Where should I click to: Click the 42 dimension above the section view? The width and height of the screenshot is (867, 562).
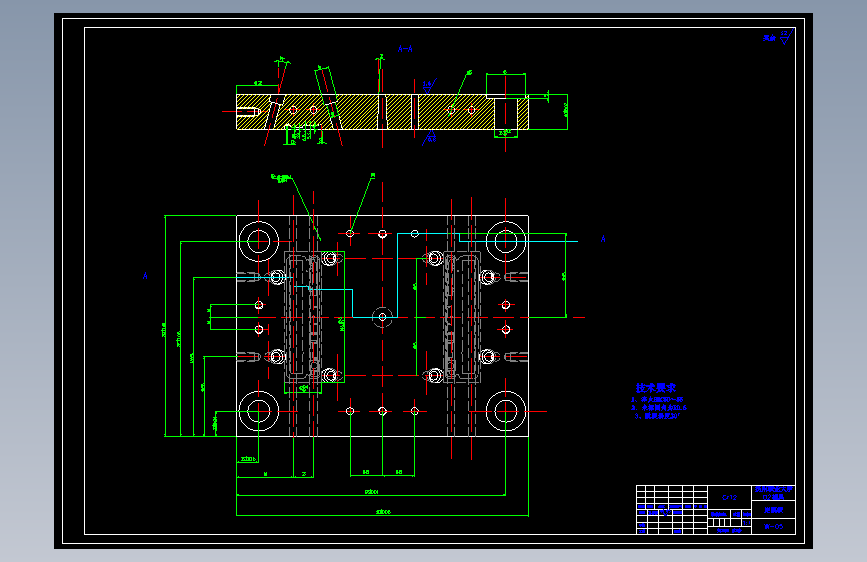tap(258, 84)
